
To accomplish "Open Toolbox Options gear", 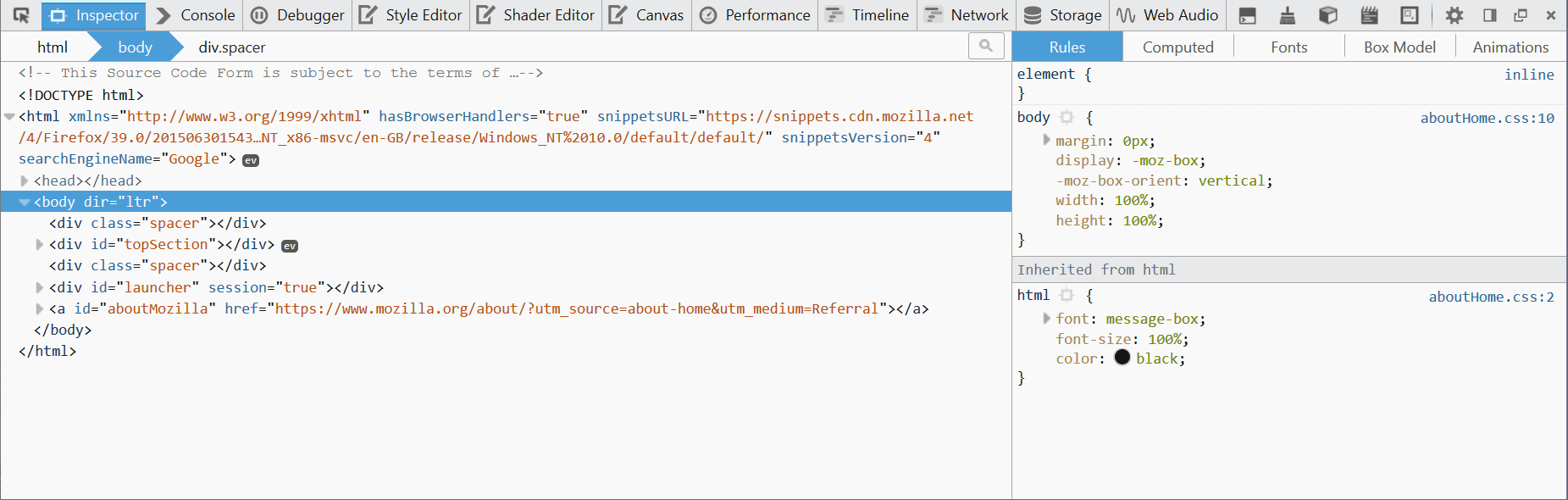I will pos(1454,15).
